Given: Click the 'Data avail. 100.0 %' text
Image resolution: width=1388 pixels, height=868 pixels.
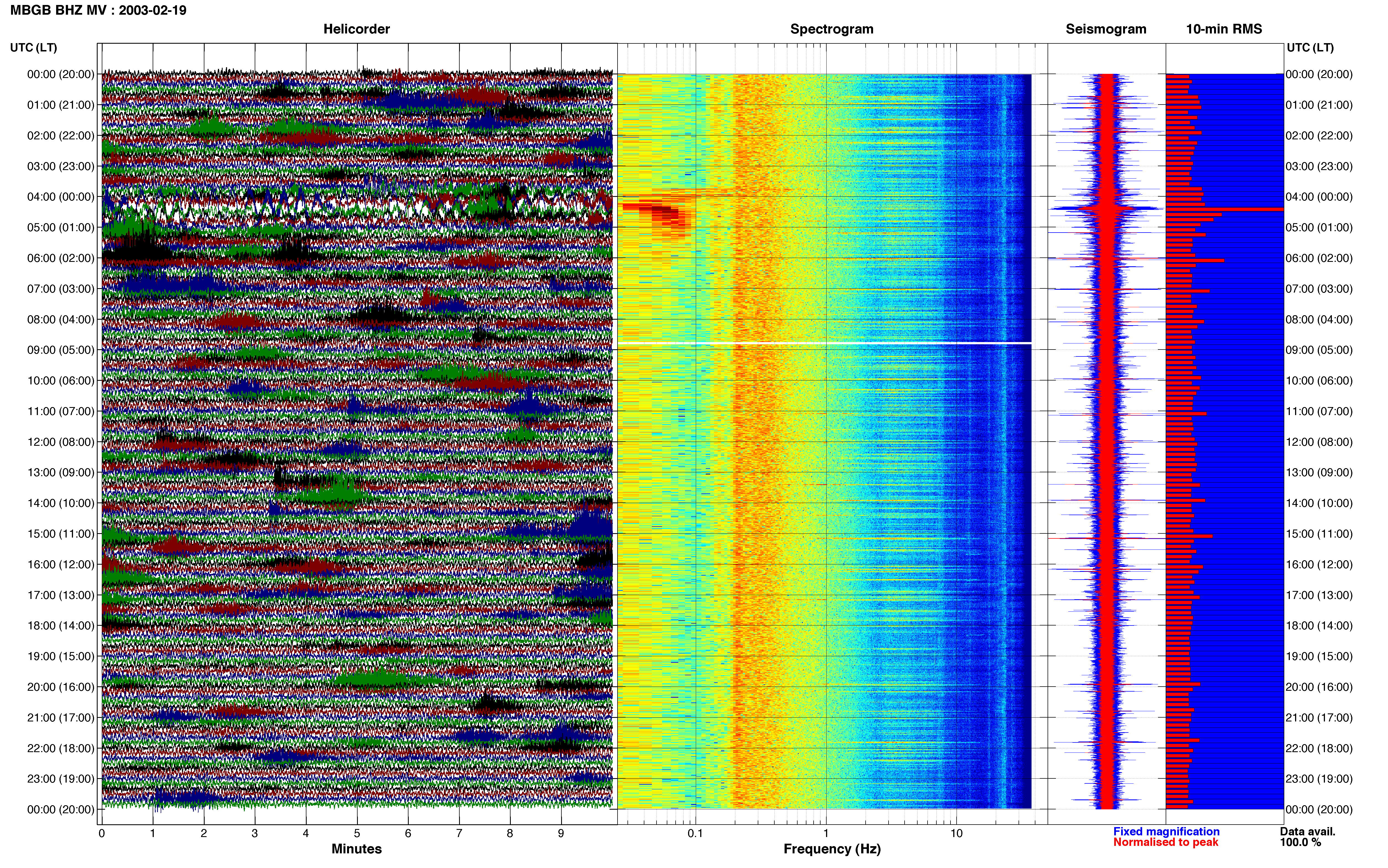Looking at the screenshot, I should coord(1308,837).
